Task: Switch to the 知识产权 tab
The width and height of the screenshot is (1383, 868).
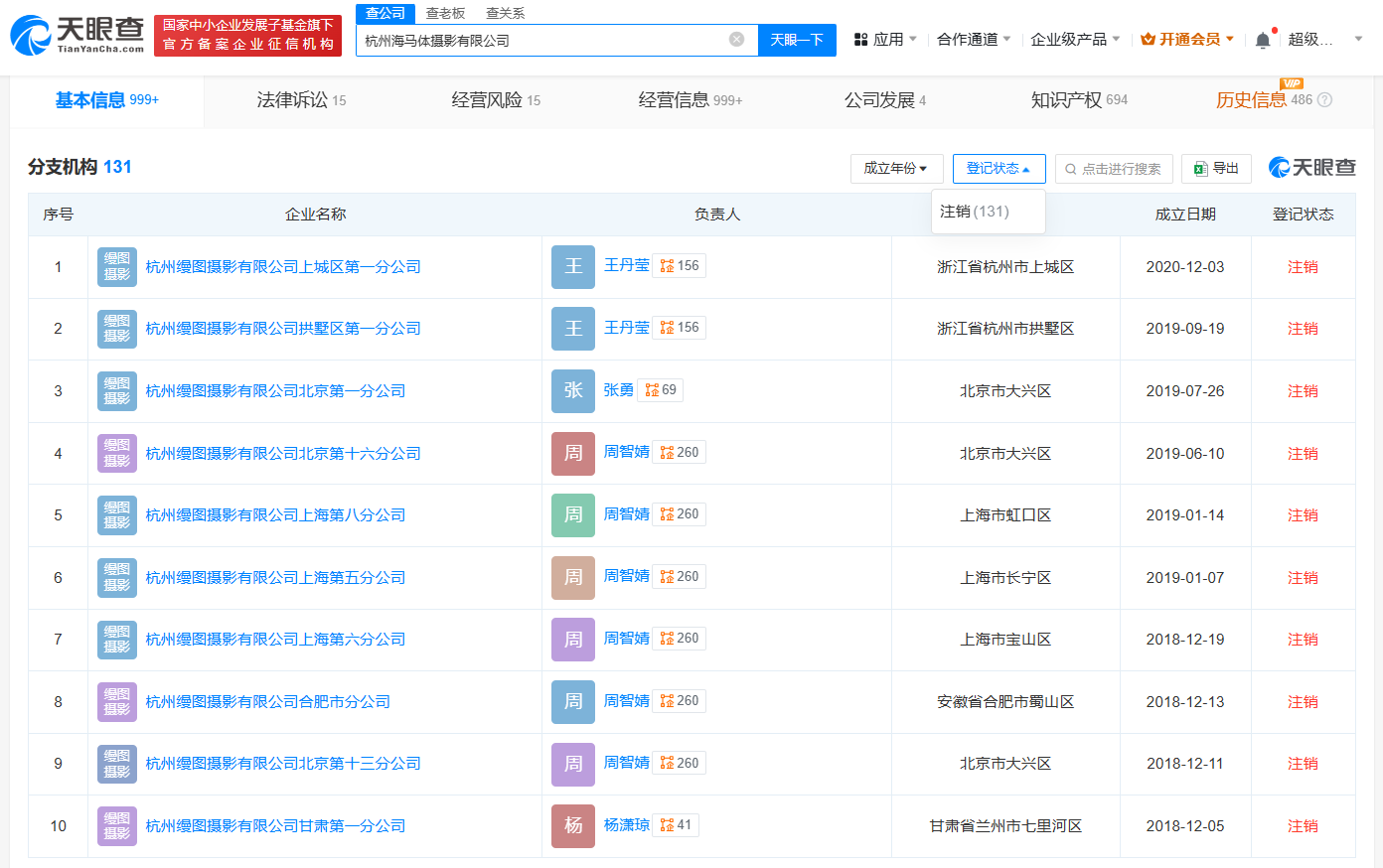Action: point(1078,100)
